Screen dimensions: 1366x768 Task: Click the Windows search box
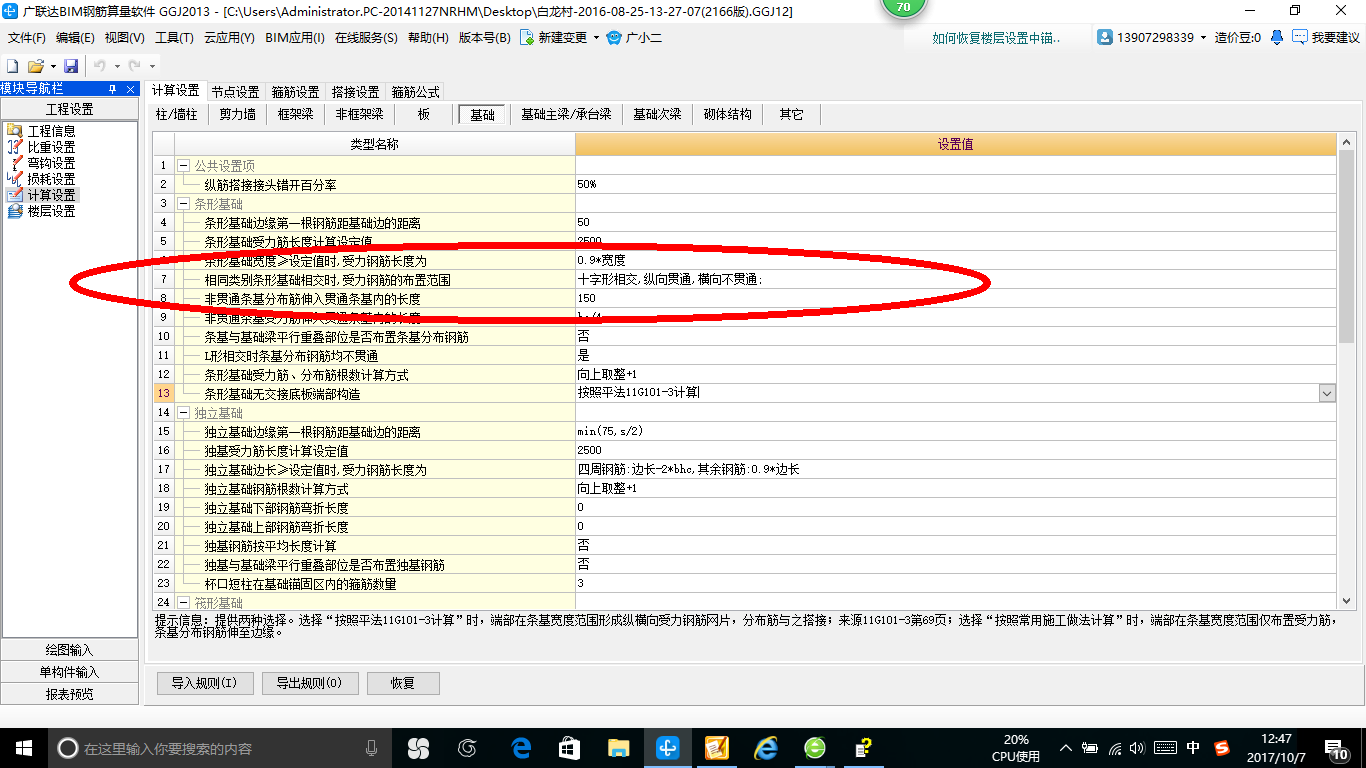click(x=219, y=748)
